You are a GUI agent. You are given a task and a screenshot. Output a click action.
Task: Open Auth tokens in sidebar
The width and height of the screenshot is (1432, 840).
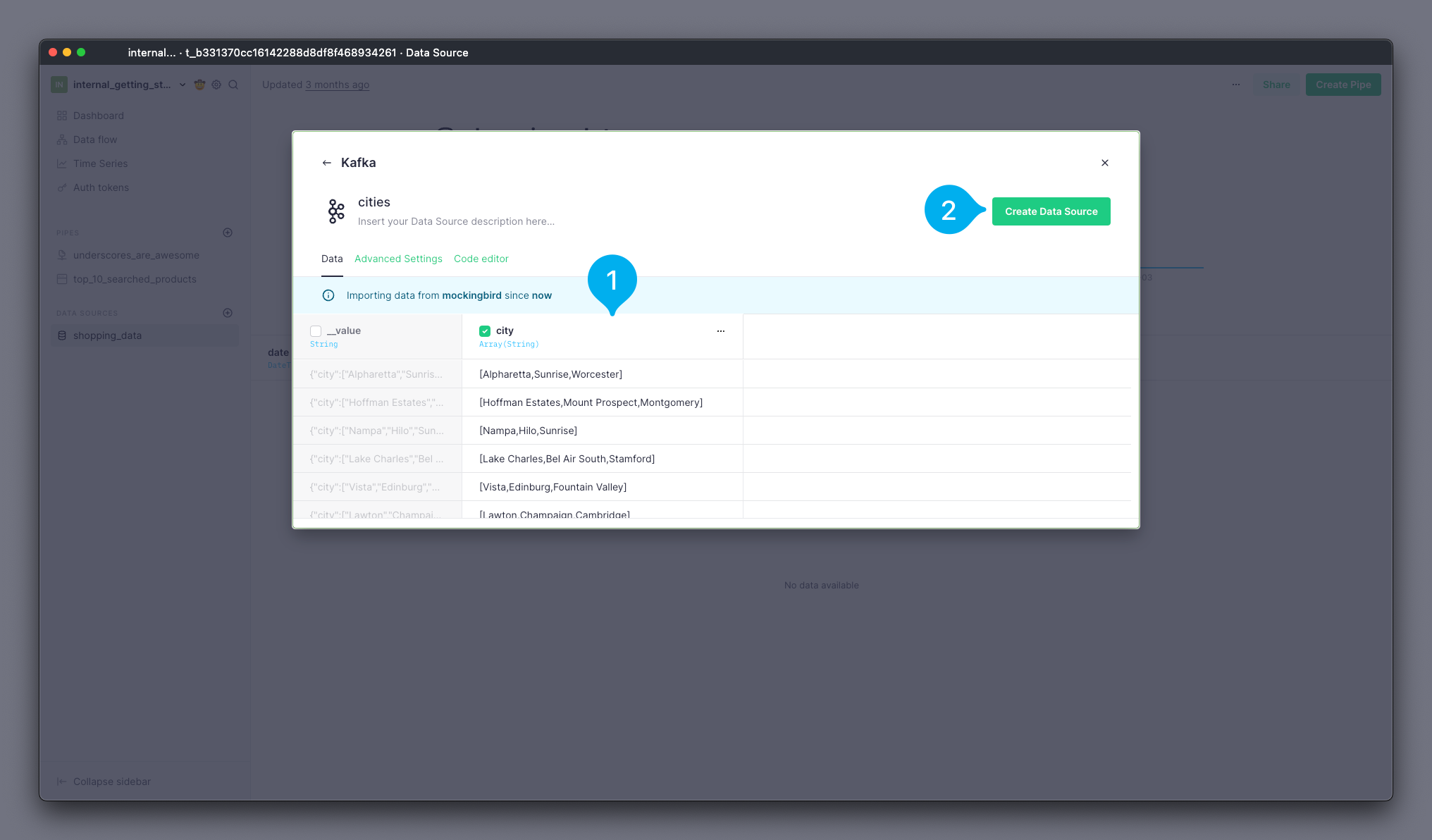pyautogui.click(x=101, y=187)
